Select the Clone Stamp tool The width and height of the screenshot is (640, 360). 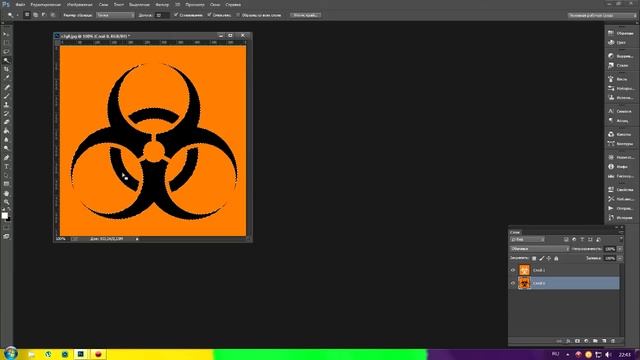[6, 105]
